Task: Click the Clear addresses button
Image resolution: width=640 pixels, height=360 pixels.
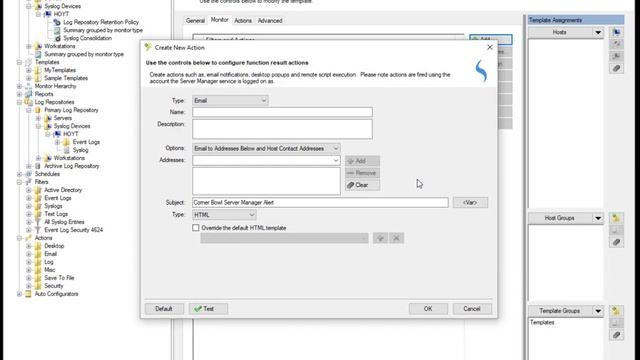Action: tap(362, 185)
